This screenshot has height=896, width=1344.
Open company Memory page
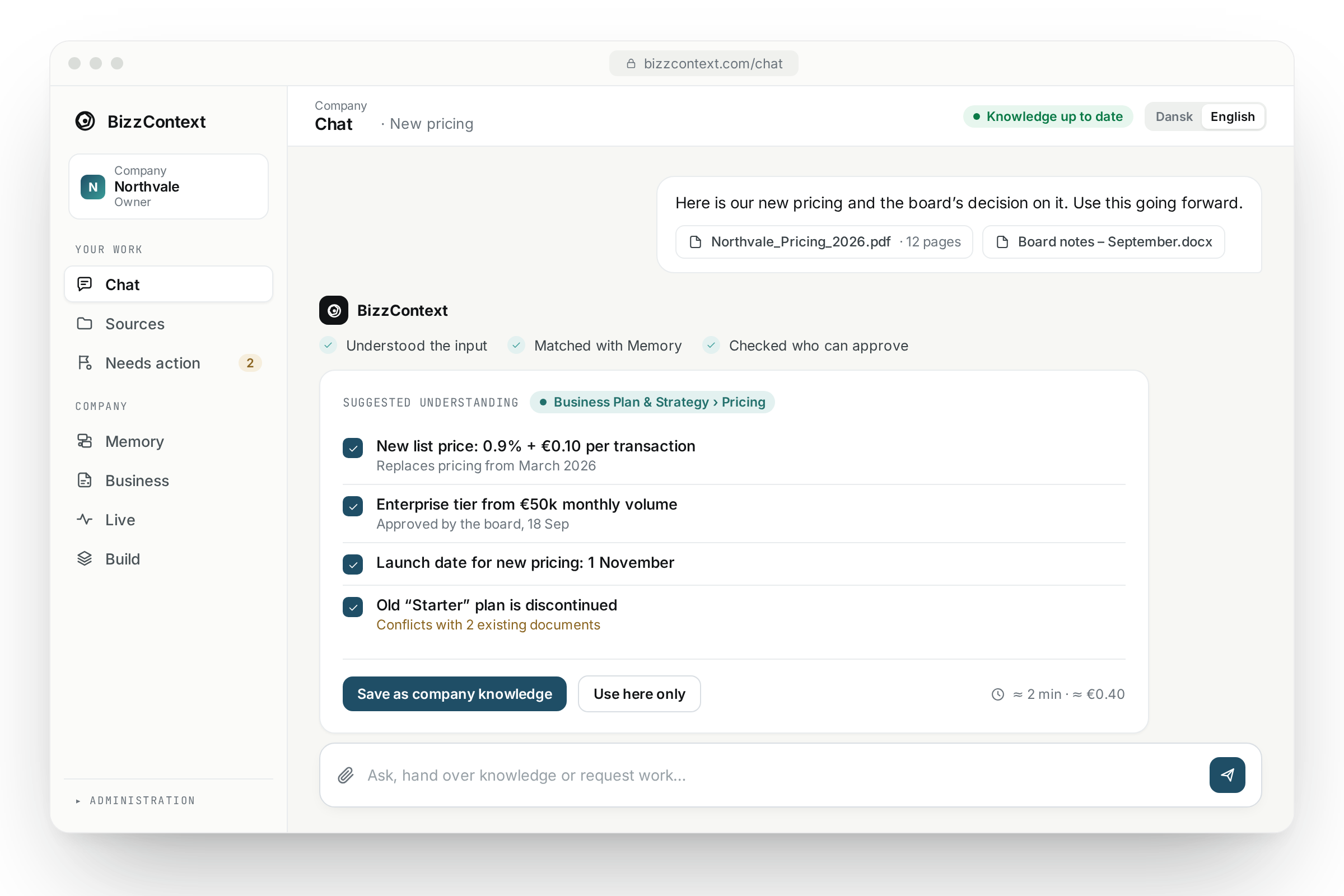click(x=169, y=441)
